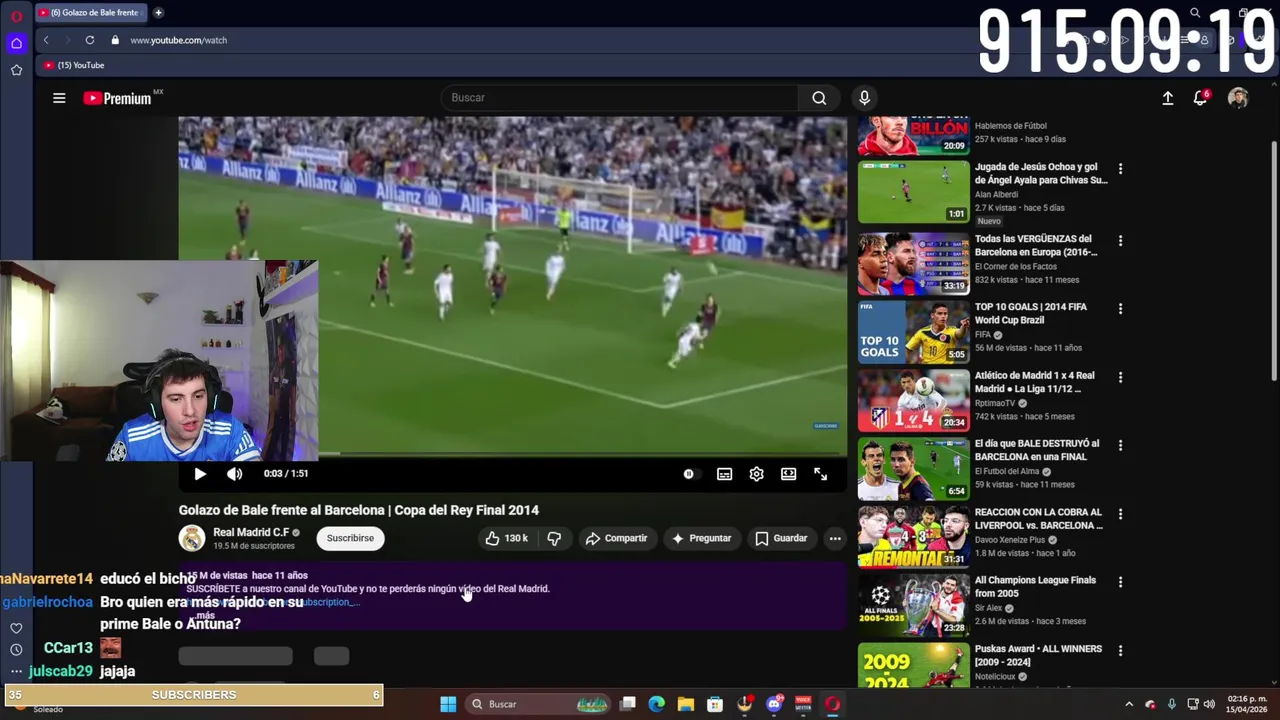
Task: Select the Golazo de Bale browser tab
Action: (x=92, y=13)
